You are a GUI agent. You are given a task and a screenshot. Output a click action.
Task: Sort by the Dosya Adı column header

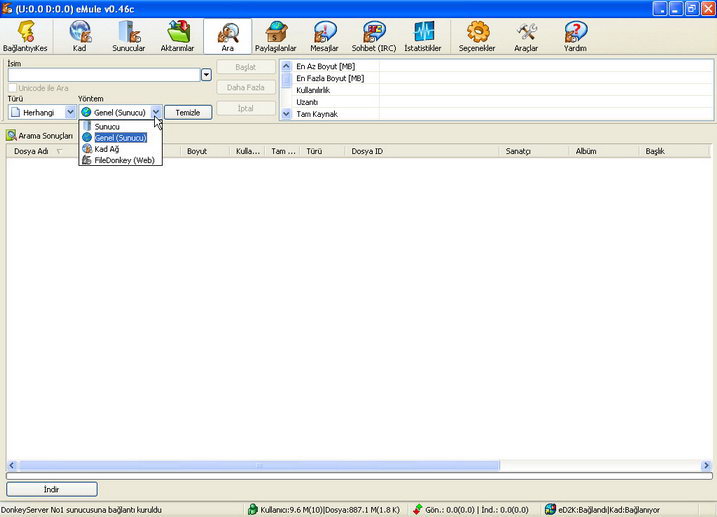(x=43, y=151)
